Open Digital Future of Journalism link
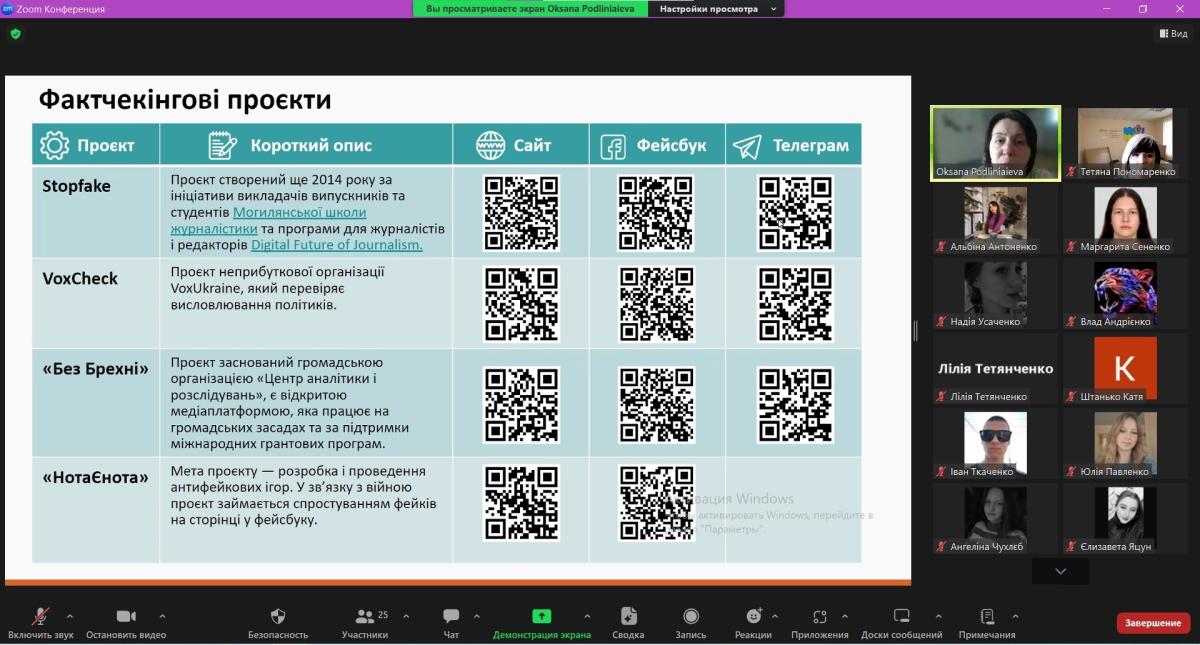The image size is (1200, 645). 337,244
